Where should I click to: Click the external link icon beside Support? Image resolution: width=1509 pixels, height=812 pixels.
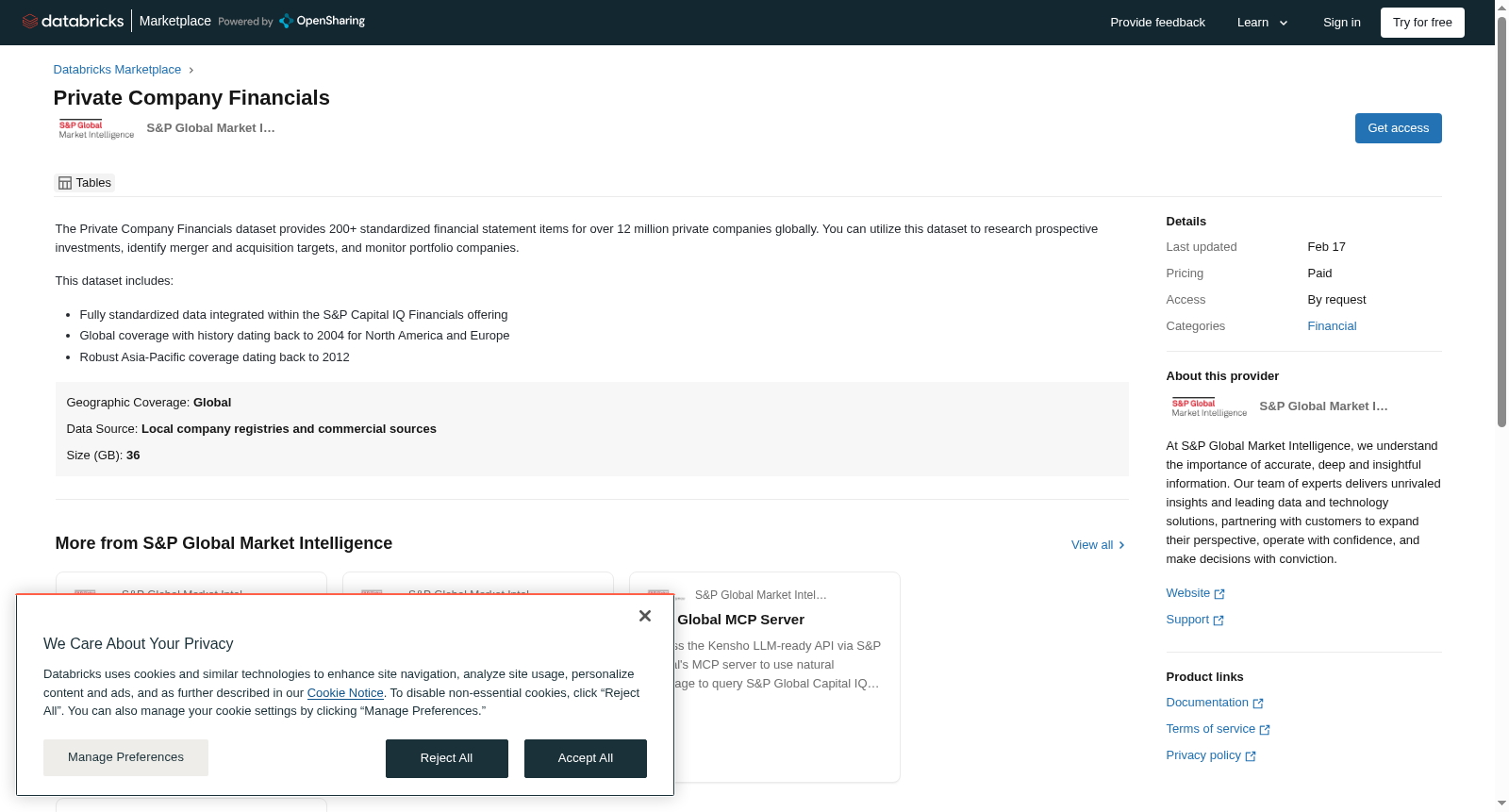click(1219, 621)
